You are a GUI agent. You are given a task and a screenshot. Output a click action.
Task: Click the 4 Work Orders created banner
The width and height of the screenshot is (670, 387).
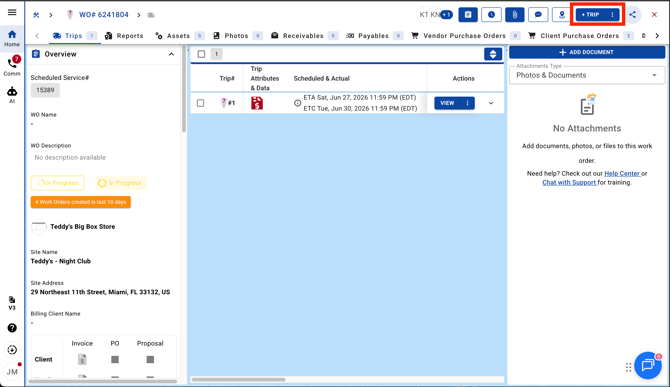81,202
